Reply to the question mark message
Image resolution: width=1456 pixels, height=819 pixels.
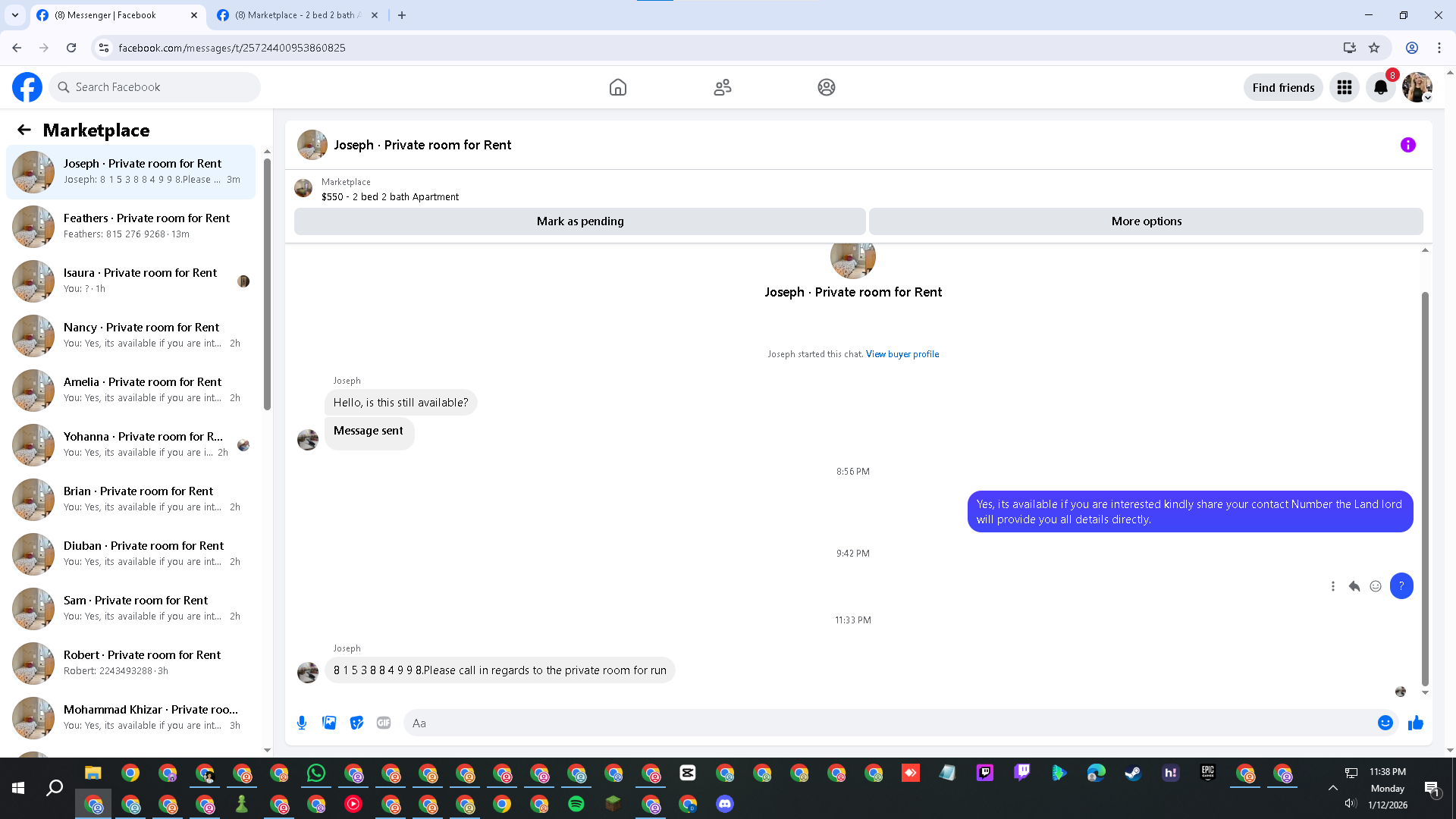point(1354,586)
